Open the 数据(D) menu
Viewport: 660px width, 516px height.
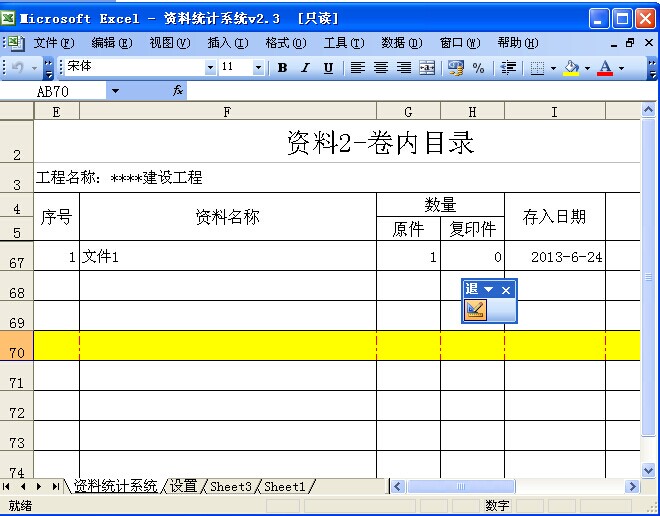(402, 43)
